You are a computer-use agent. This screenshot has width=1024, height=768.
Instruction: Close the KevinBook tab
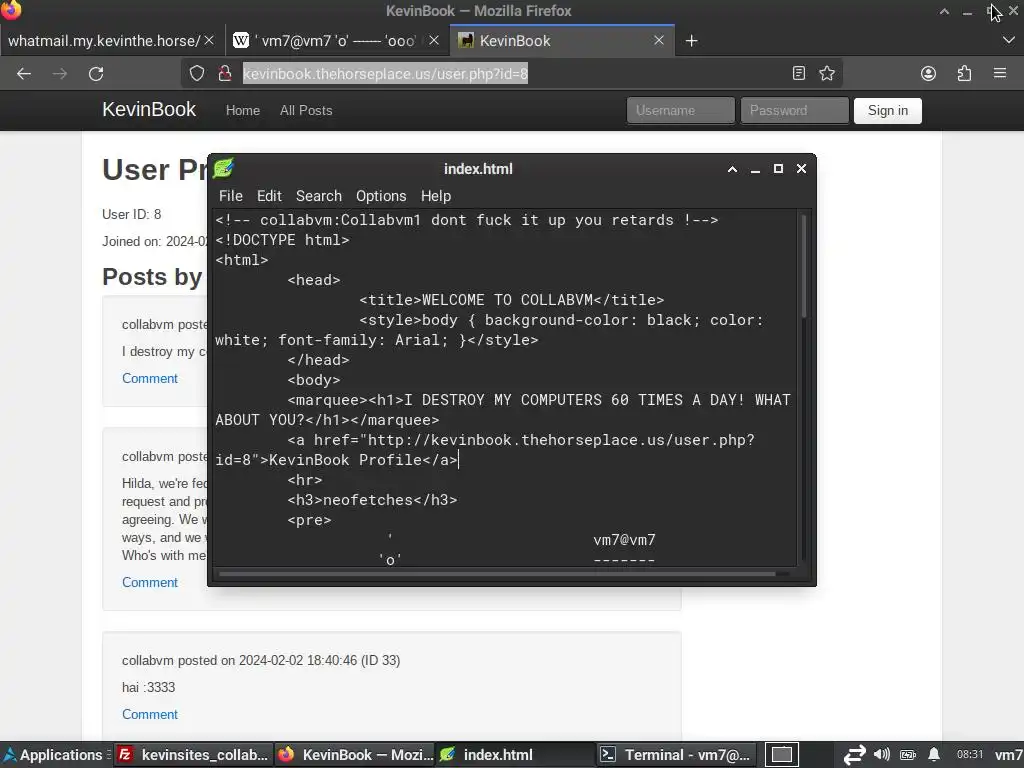[659, 40]
